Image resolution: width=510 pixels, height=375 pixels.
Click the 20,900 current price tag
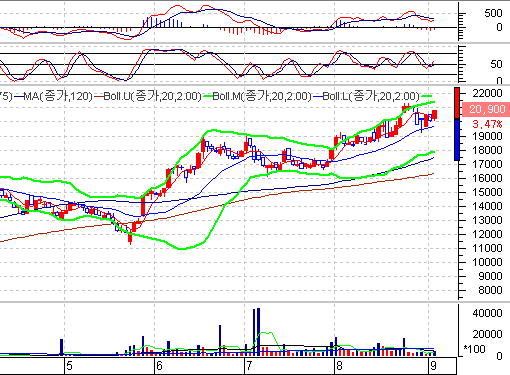(x=487, y=109)
